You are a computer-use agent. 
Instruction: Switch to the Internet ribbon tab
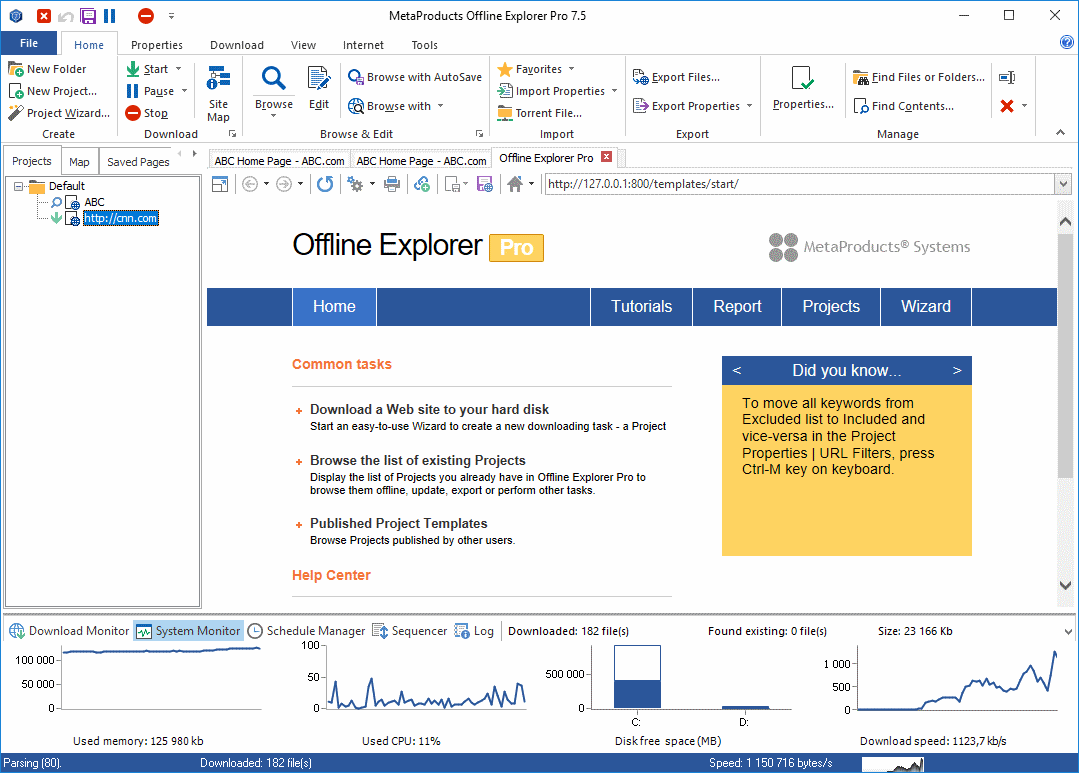362,44
